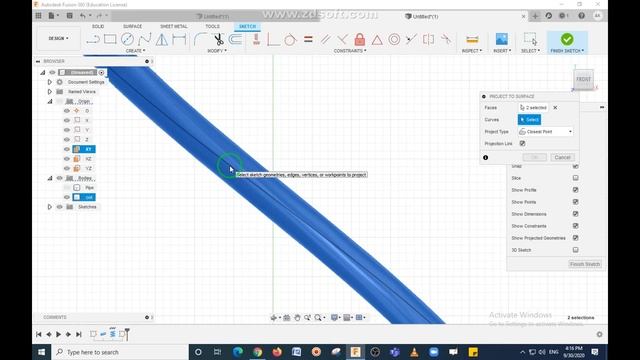Viewport: 640px width, 360px height.
Task: Click the Insert image icon
Action: [502, 39]
